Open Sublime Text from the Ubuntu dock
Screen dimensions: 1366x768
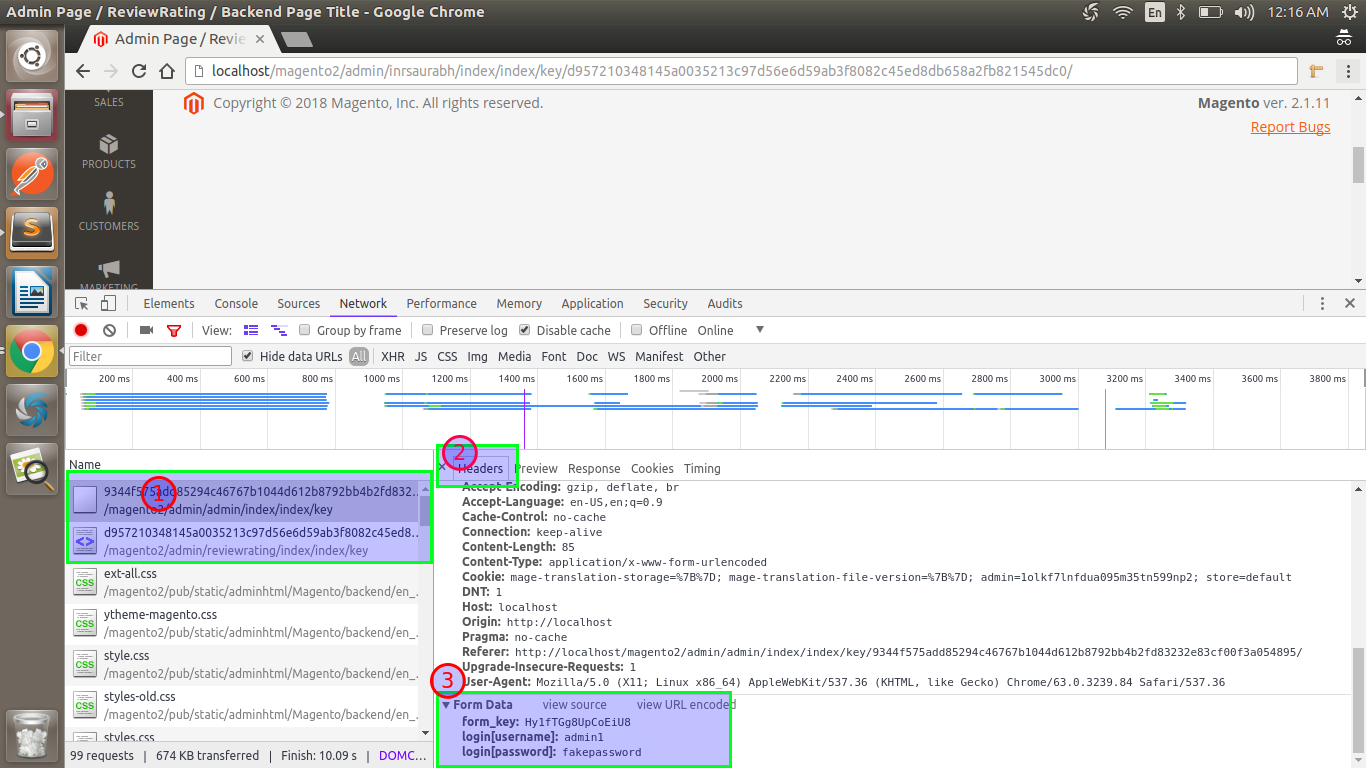click(32, 233)
